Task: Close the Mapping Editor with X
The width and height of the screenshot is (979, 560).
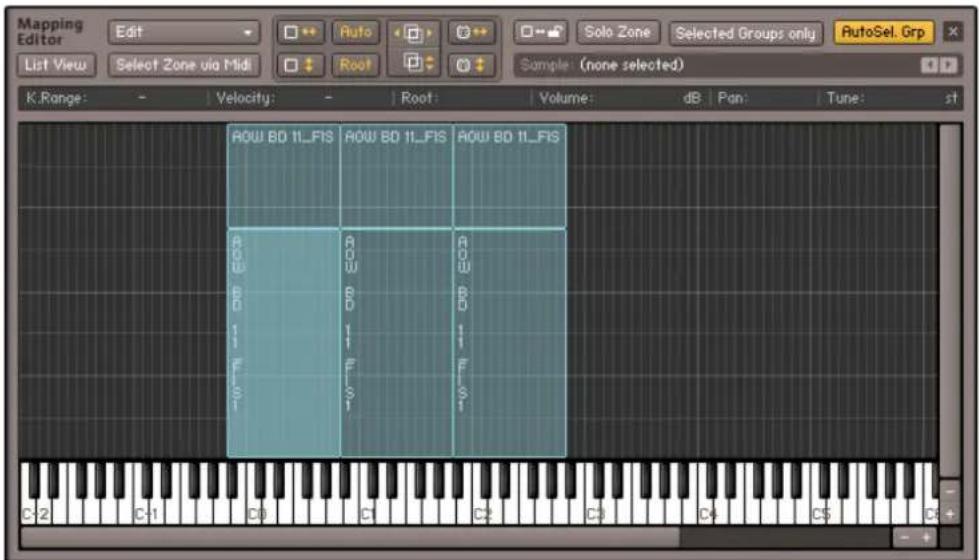Action: 953,32
